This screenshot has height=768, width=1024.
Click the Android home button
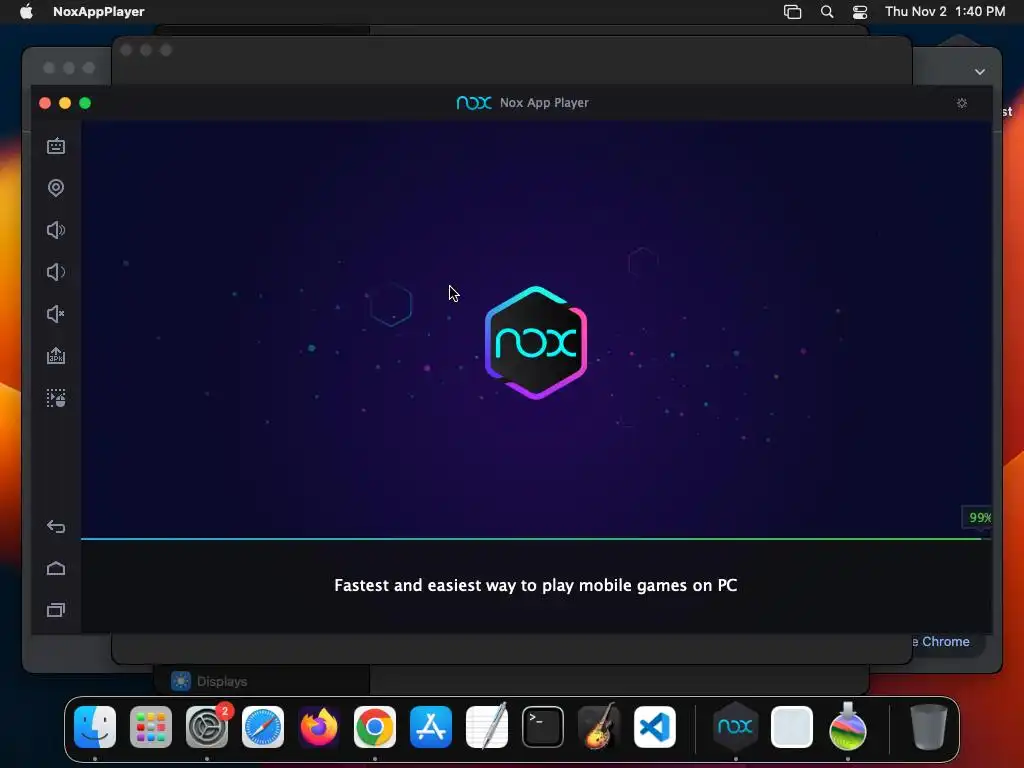pyautogui.click(x=56, y=568)
